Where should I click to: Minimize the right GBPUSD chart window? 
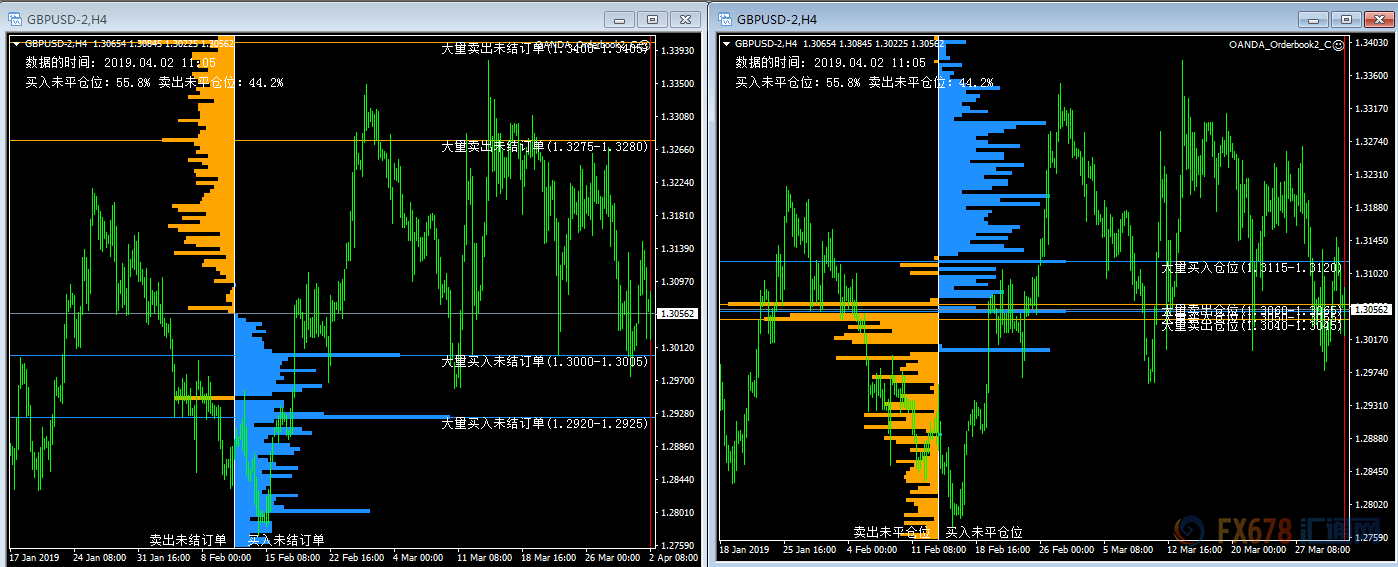tap(1313, 19)
